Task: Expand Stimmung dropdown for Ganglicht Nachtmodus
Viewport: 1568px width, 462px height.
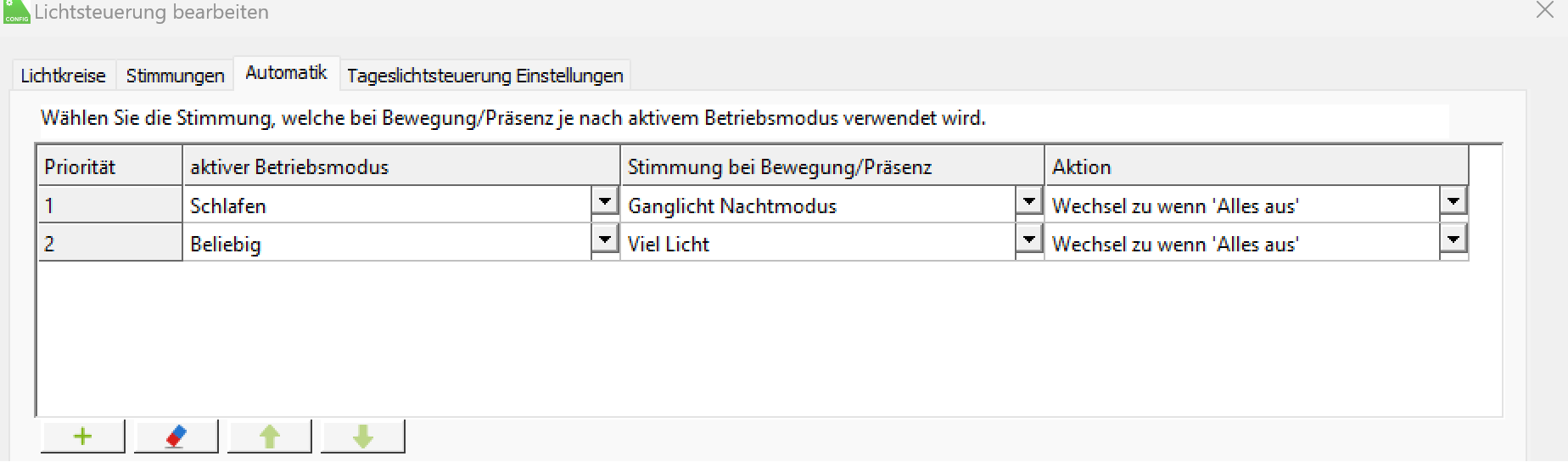Action: (x=1028, y=202)
